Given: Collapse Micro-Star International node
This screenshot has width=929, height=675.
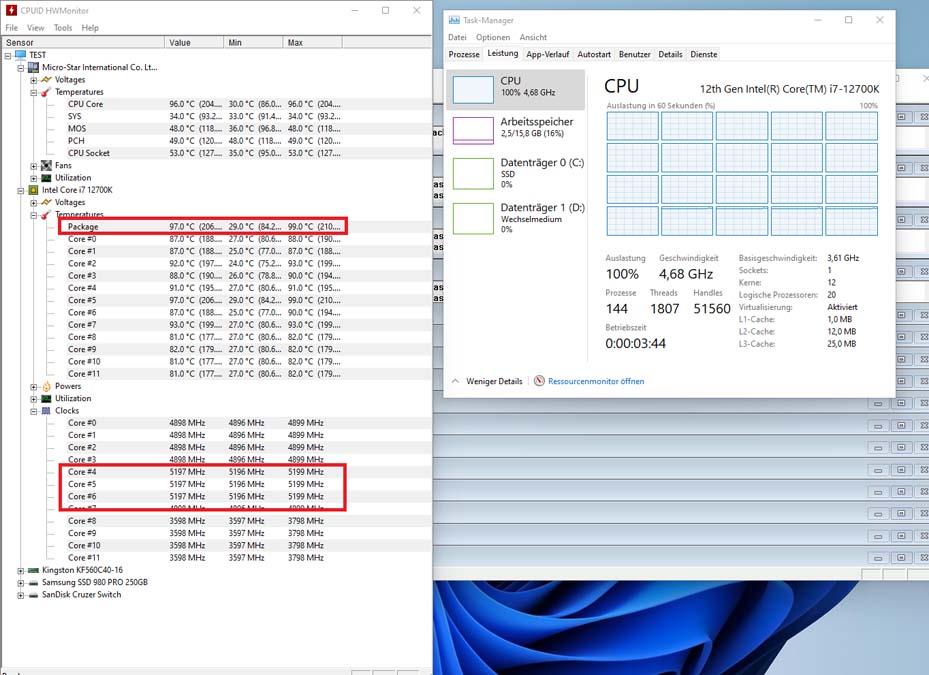Looking at the screenshot, I should pos(21,68).
